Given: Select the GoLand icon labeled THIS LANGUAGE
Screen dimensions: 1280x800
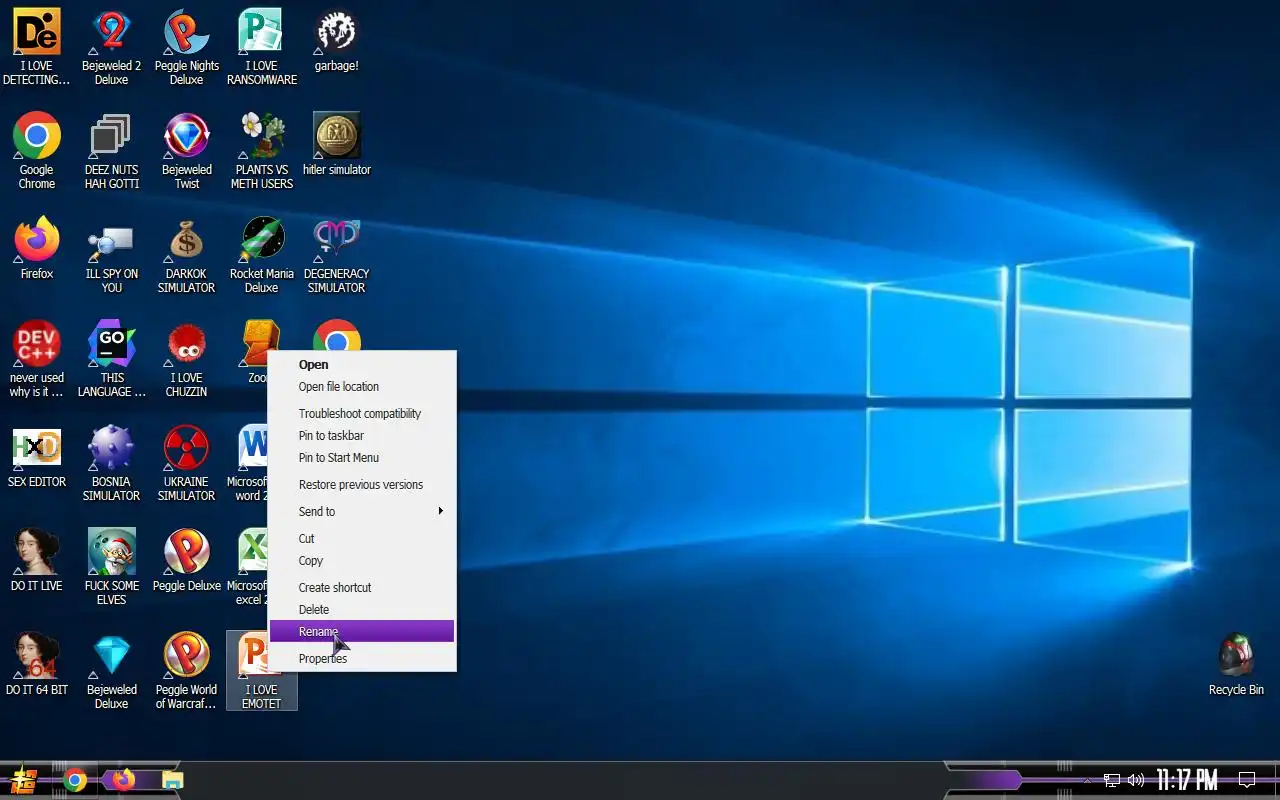Looking at the screenshot, I should (x=112, y=358).
